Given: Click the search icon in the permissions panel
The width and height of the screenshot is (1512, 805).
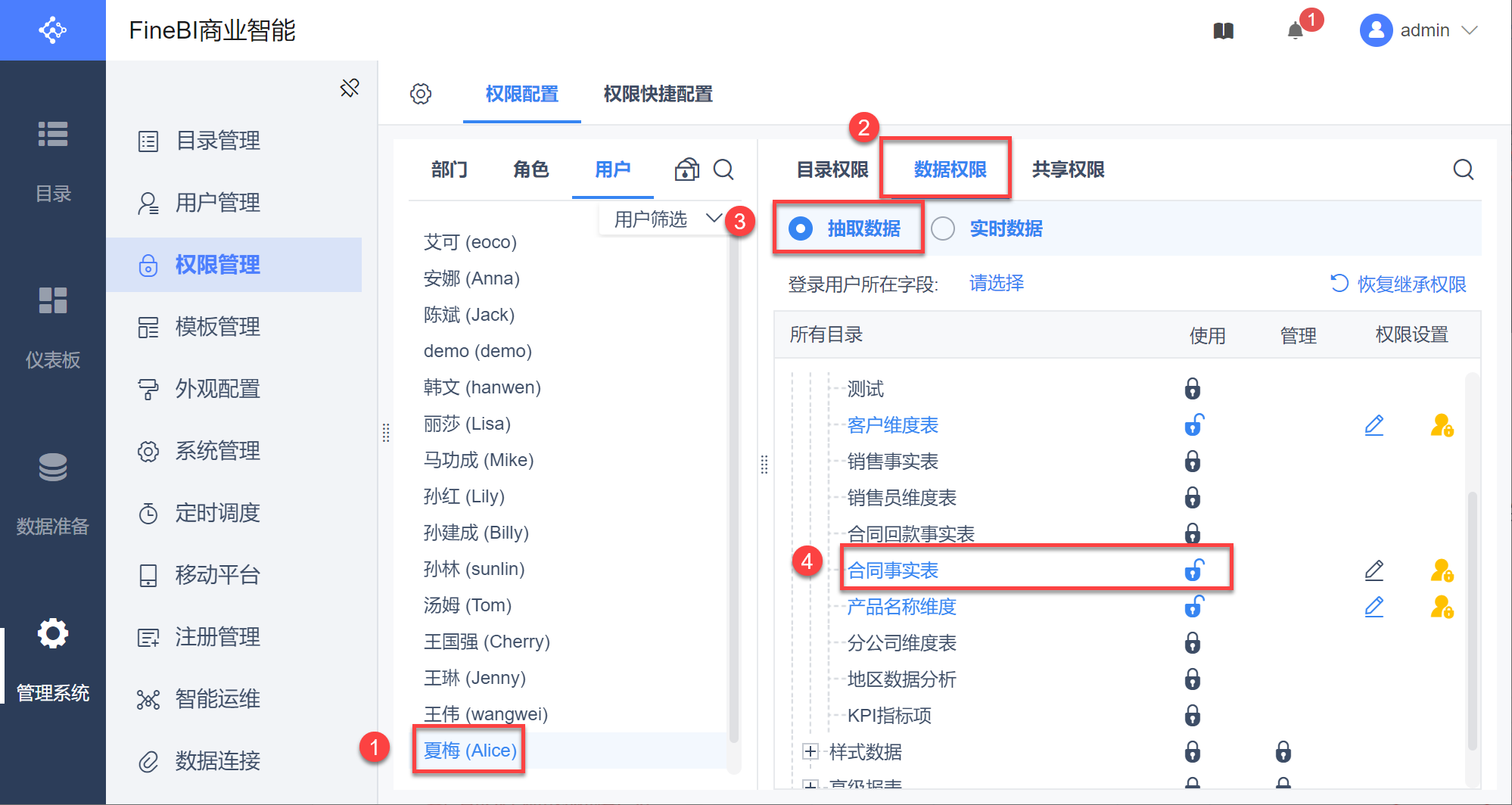Looking at the screenshot, I should pyautogui.click(x=1463, y=169).
